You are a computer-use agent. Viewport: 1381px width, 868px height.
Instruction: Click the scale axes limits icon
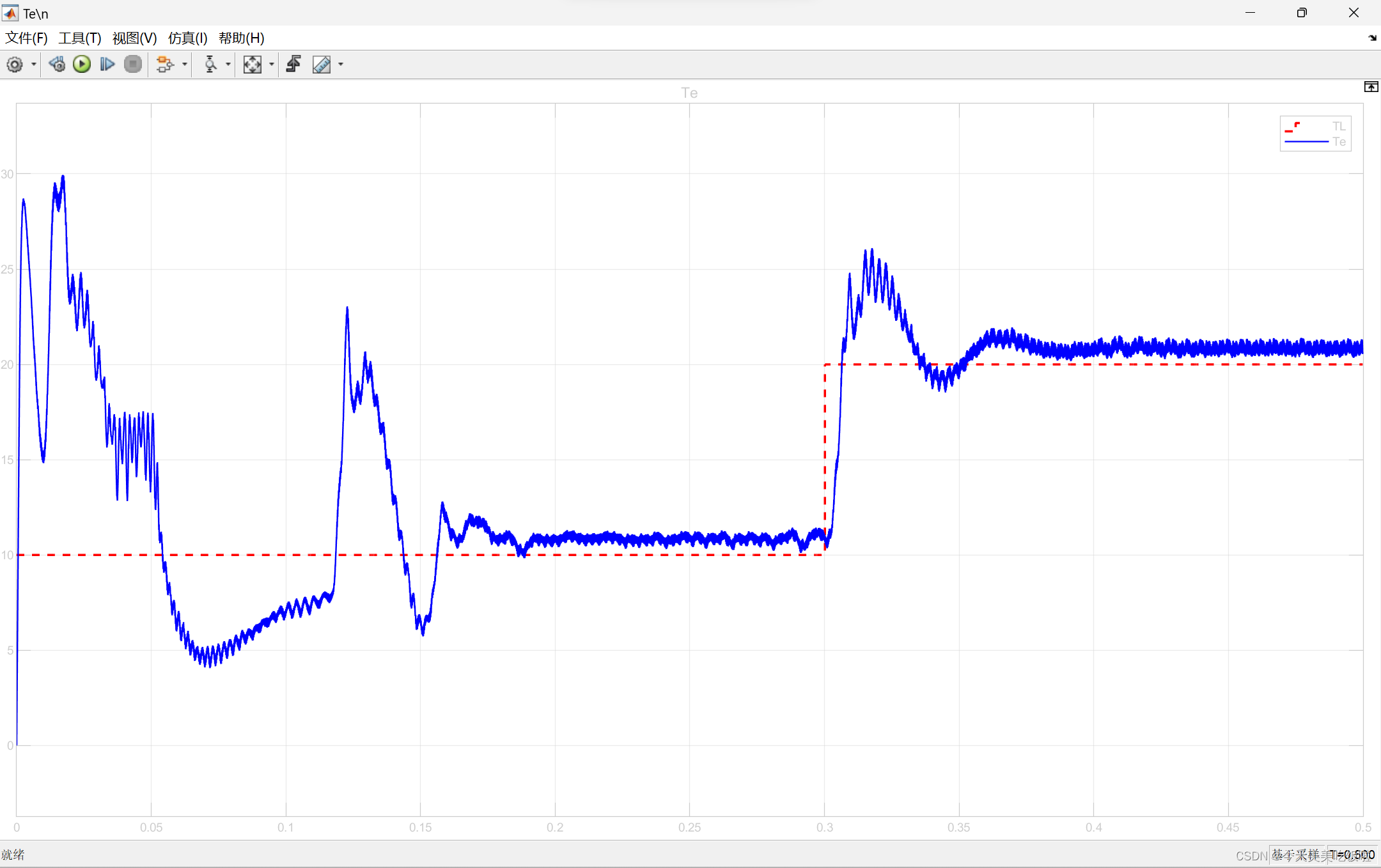click(253, 65)
